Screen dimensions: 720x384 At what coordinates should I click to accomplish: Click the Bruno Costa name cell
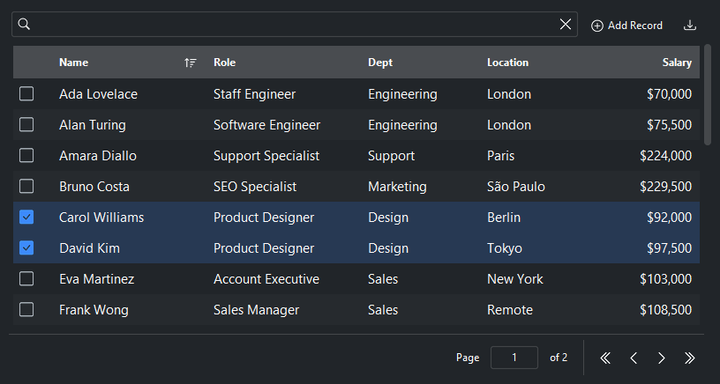coord(94,186)
